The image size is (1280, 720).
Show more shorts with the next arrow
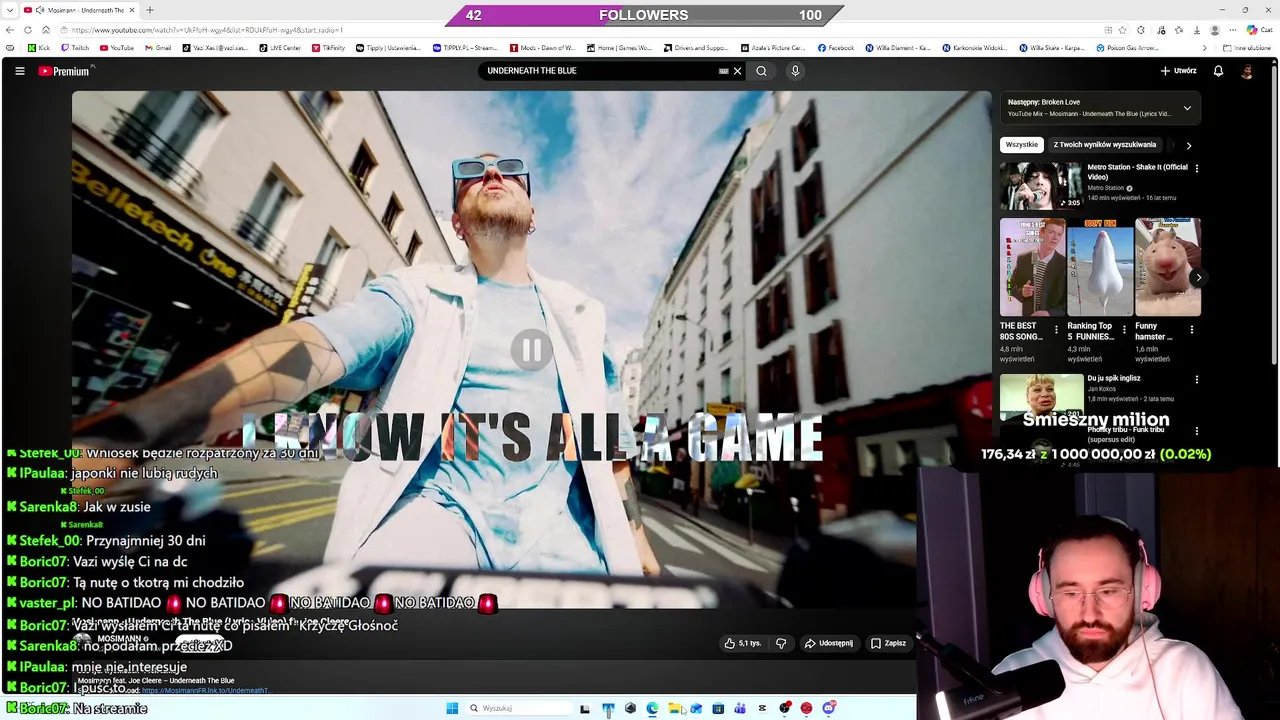(x=1198, y=278)
